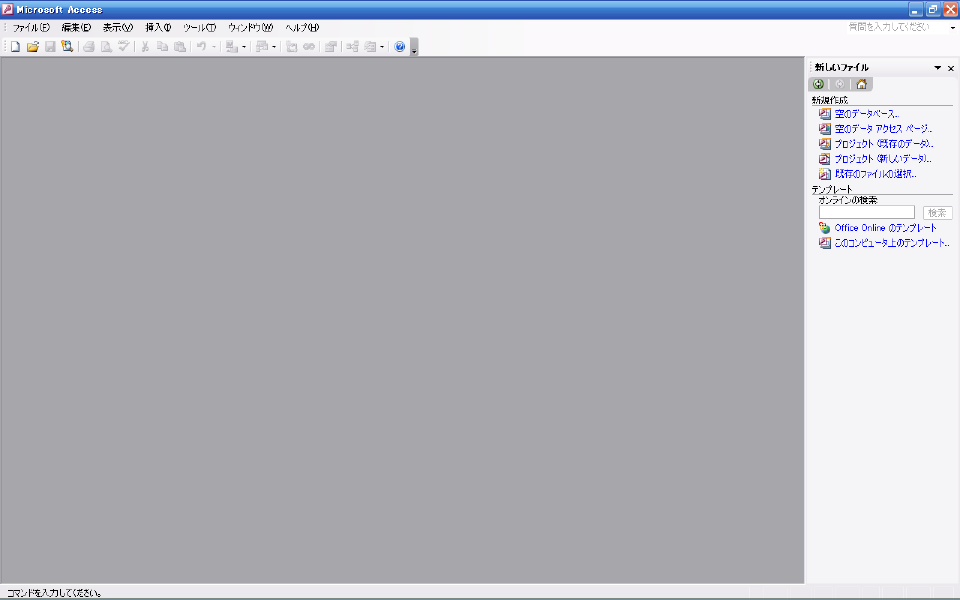Click the プロジェクト (新しいデータ) link
Image resolution: width=960 pixels, height=600 pixels.
click(x=883, y=159)
